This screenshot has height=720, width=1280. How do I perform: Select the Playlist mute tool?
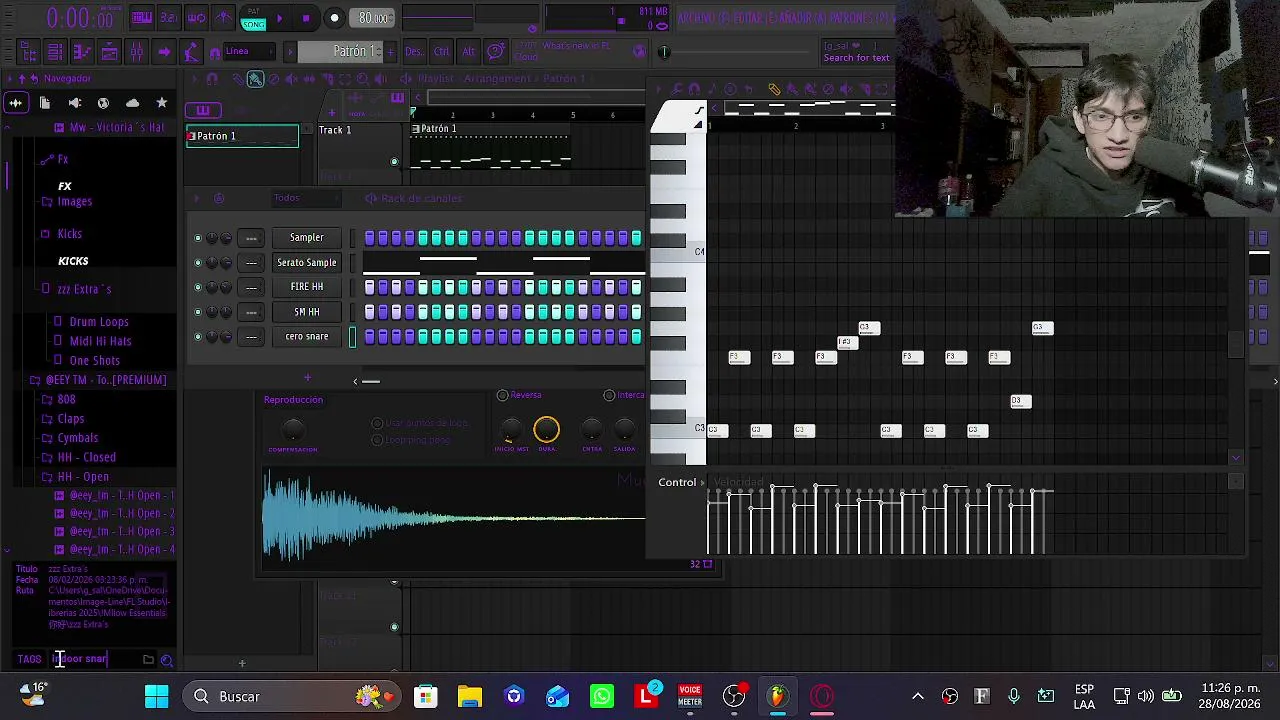pos(291,79)
